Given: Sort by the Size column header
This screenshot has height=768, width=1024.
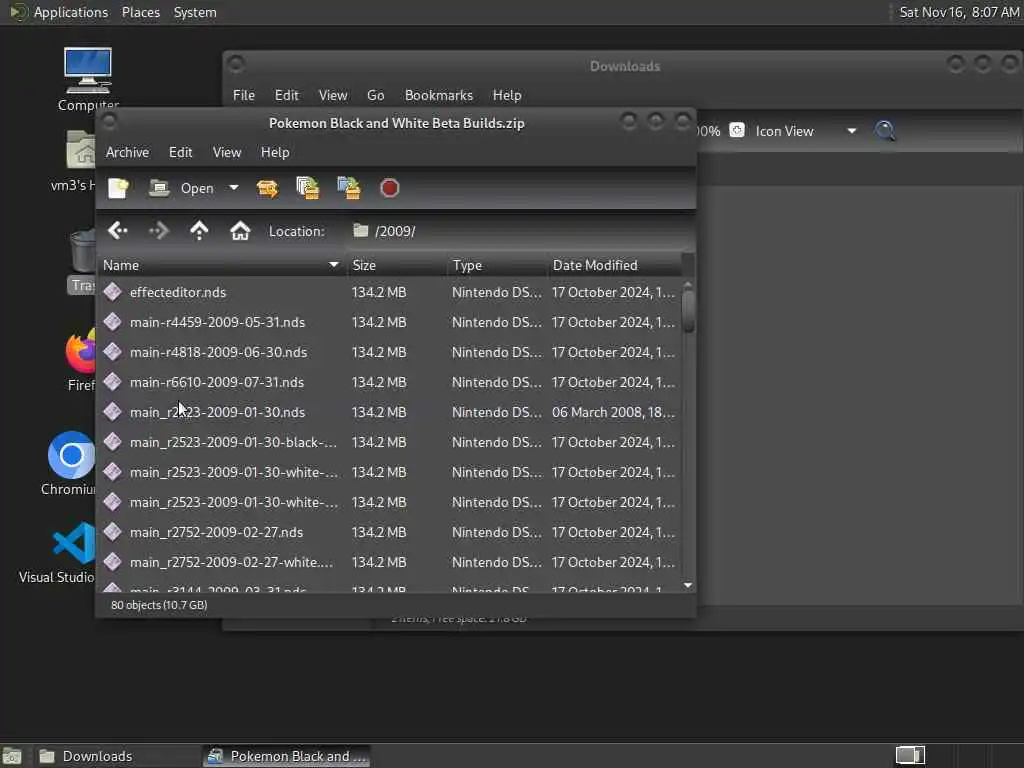Looking at the screenshot, I should (396, 265).
